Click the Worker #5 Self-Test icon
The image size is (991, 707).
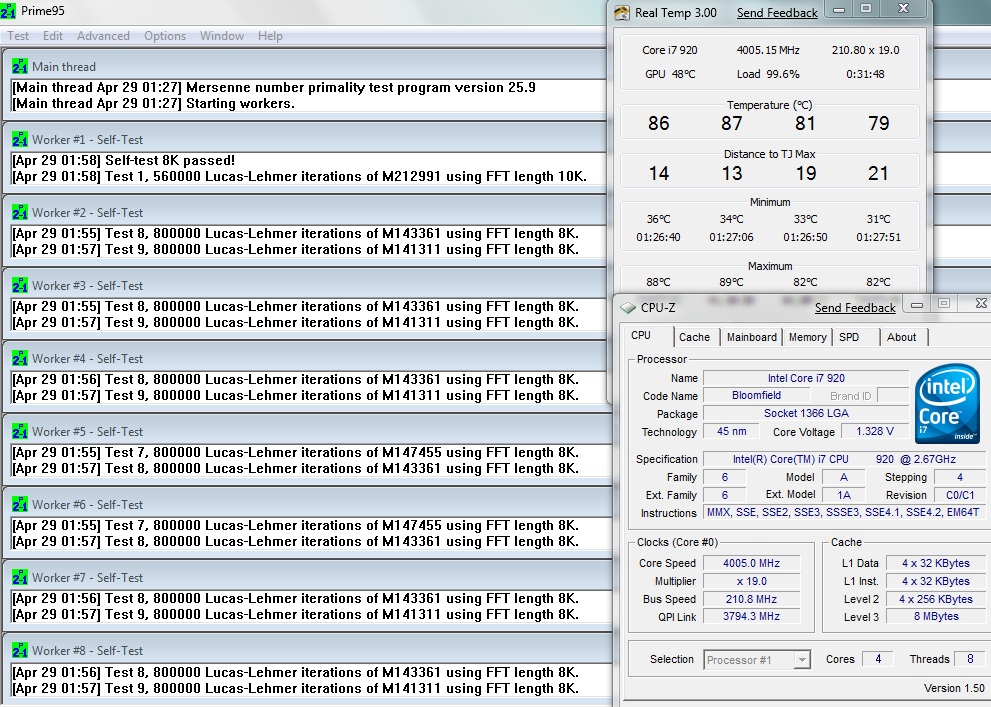tap(20, 431)
